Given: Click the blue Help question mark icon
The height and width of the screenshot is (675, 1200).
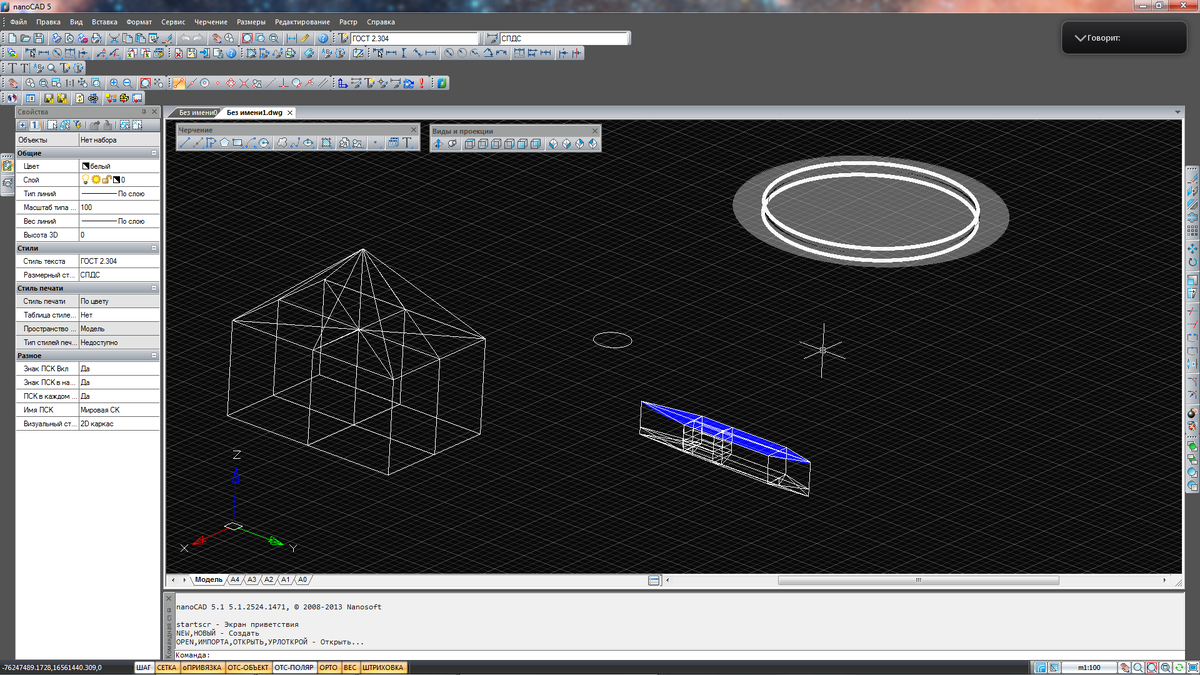Looking at the screenshot, I should [323, 38].
